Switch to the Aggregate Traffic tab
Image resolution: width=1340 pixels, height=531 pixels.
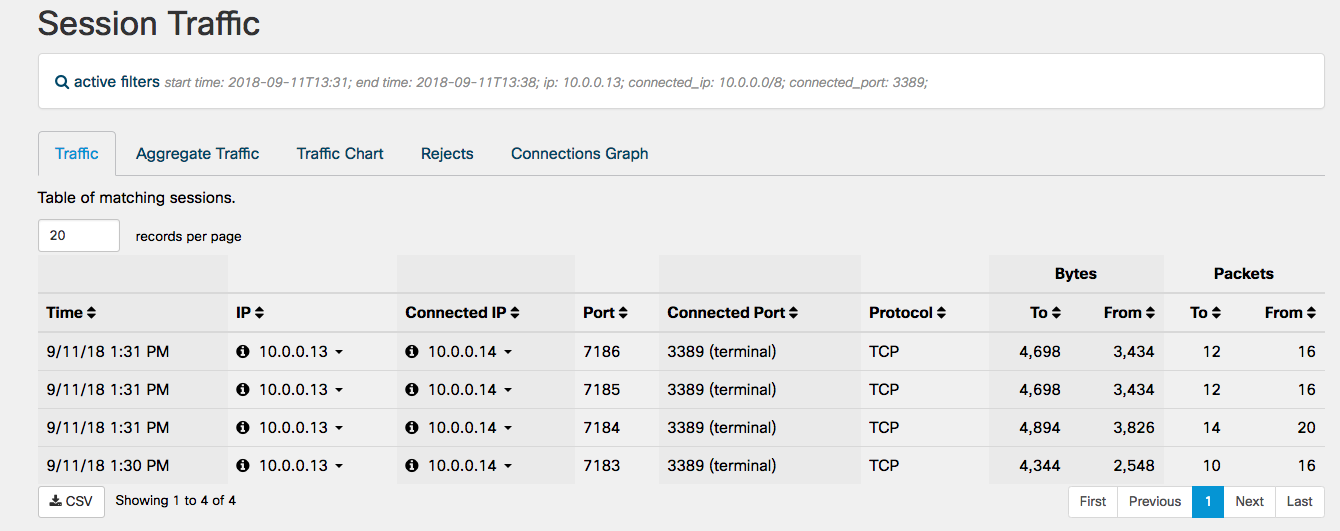[x=197, y=154]
